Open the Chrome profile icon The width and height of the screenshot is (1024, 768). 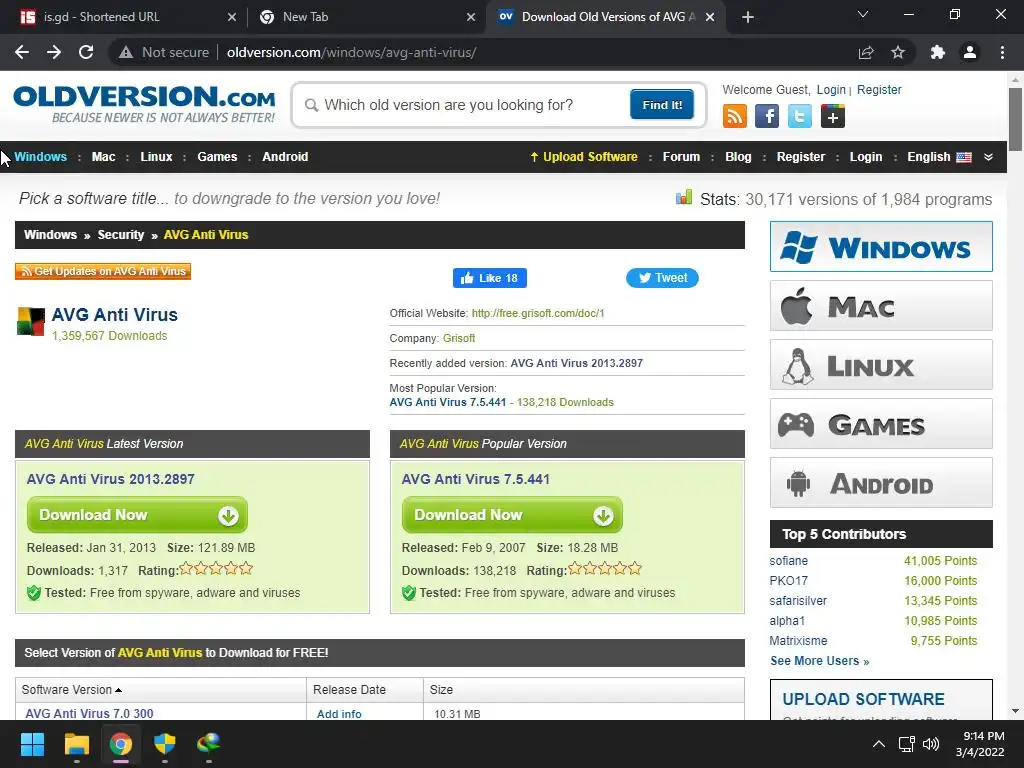970,52
